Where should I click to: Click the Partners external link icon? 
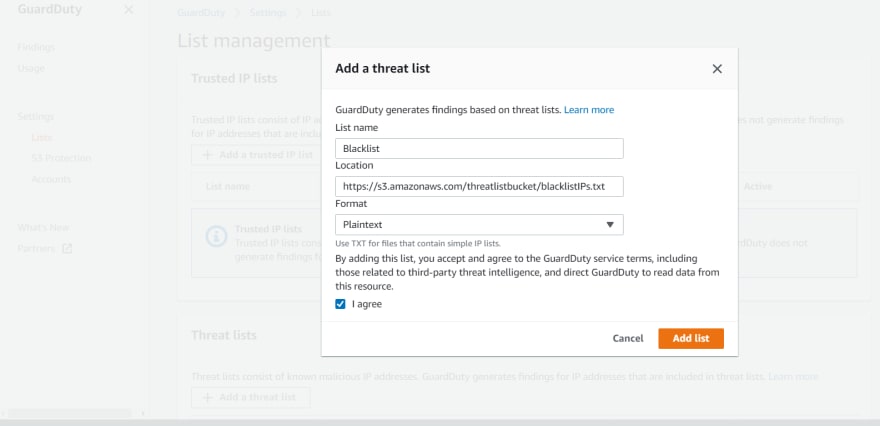coord(67,249)
